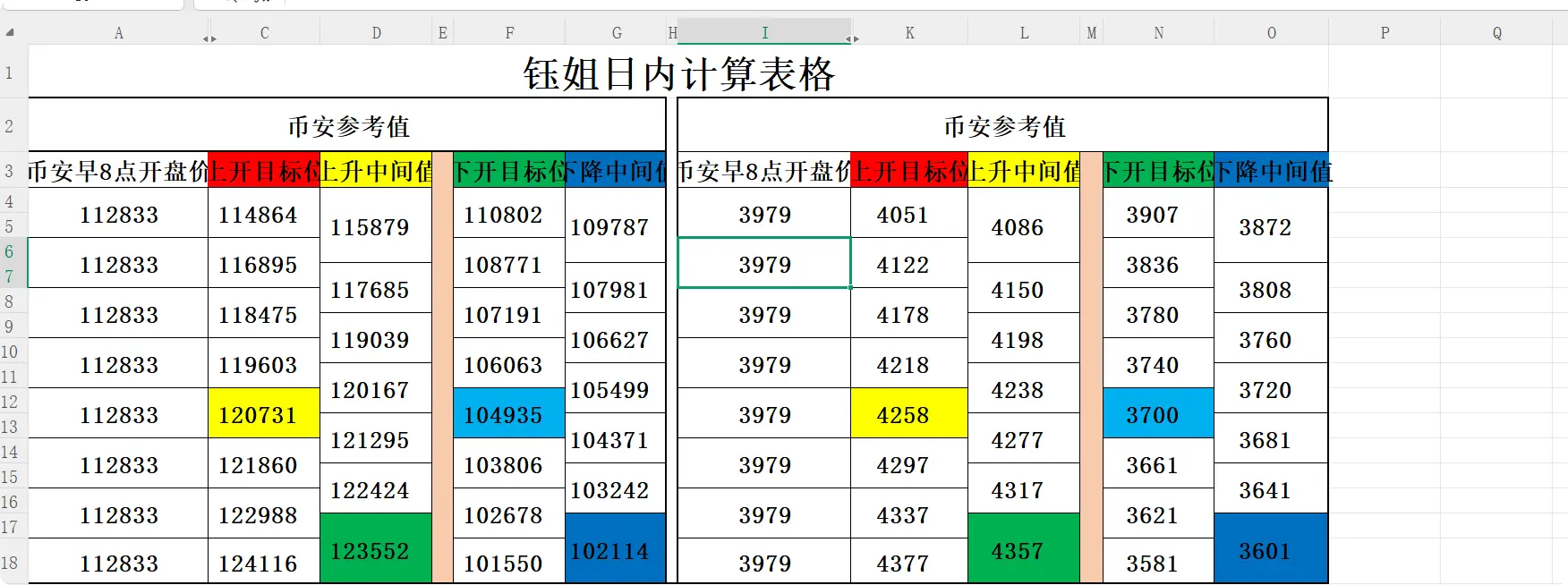Click blue 下降中间值 header in column O

[x=1271, y=170]
